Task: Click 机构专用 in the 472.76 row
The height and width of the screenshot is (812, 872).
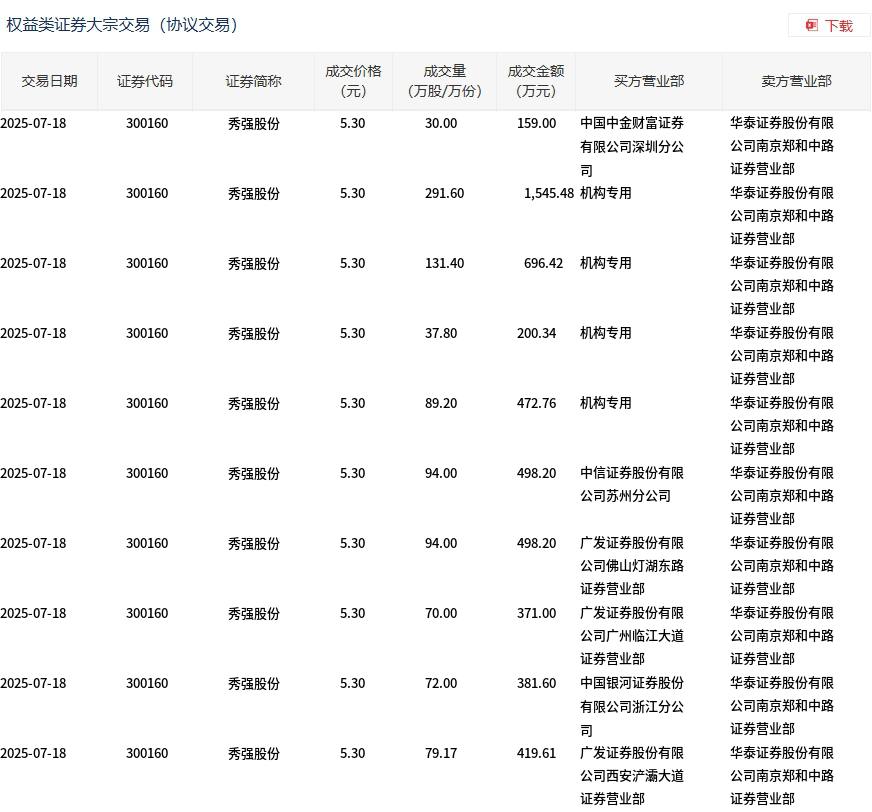Action: coord(606,404)
